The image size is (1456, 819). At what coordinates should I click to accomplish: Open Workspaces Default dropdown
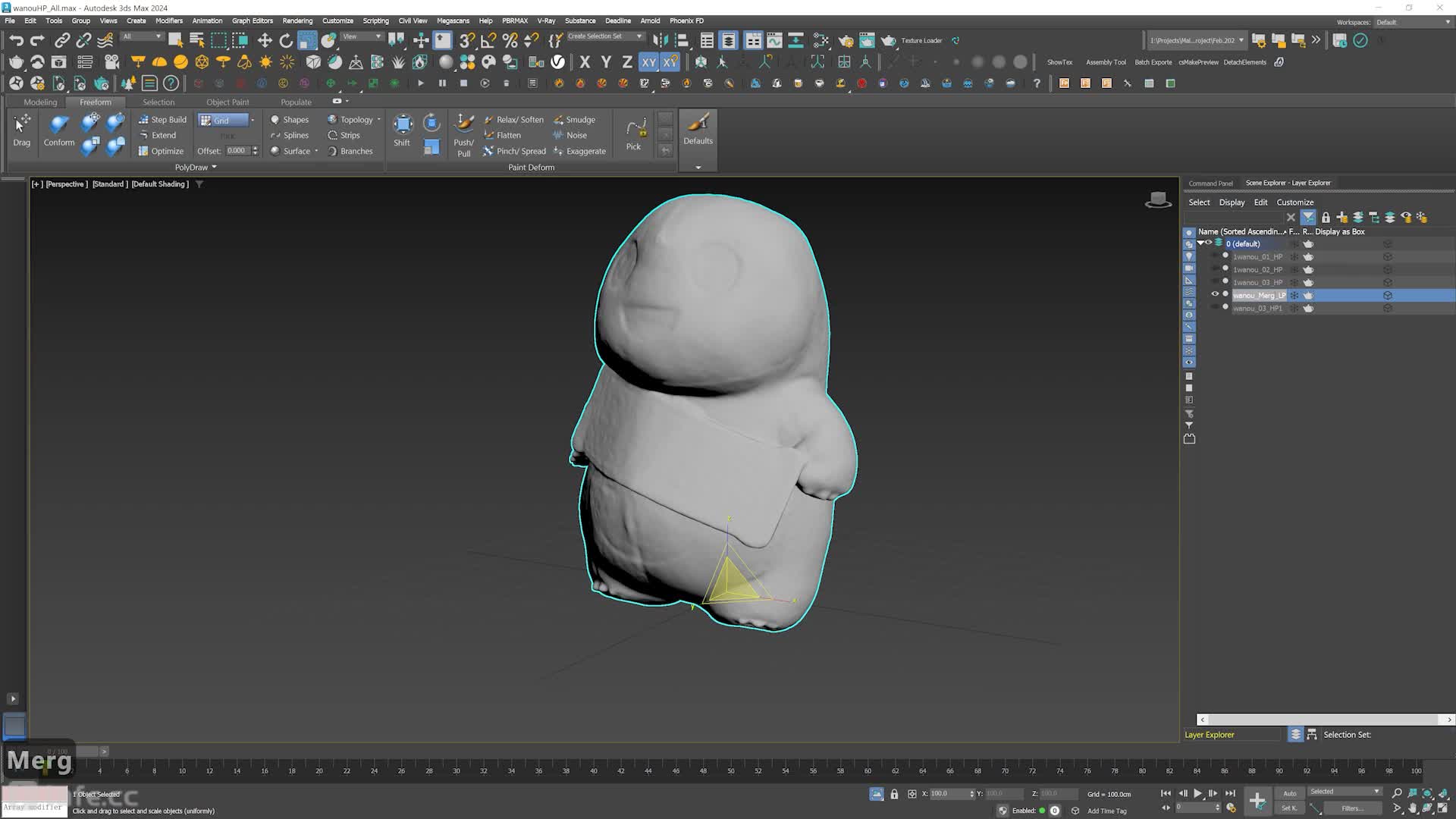click(x=1413, y=22)
